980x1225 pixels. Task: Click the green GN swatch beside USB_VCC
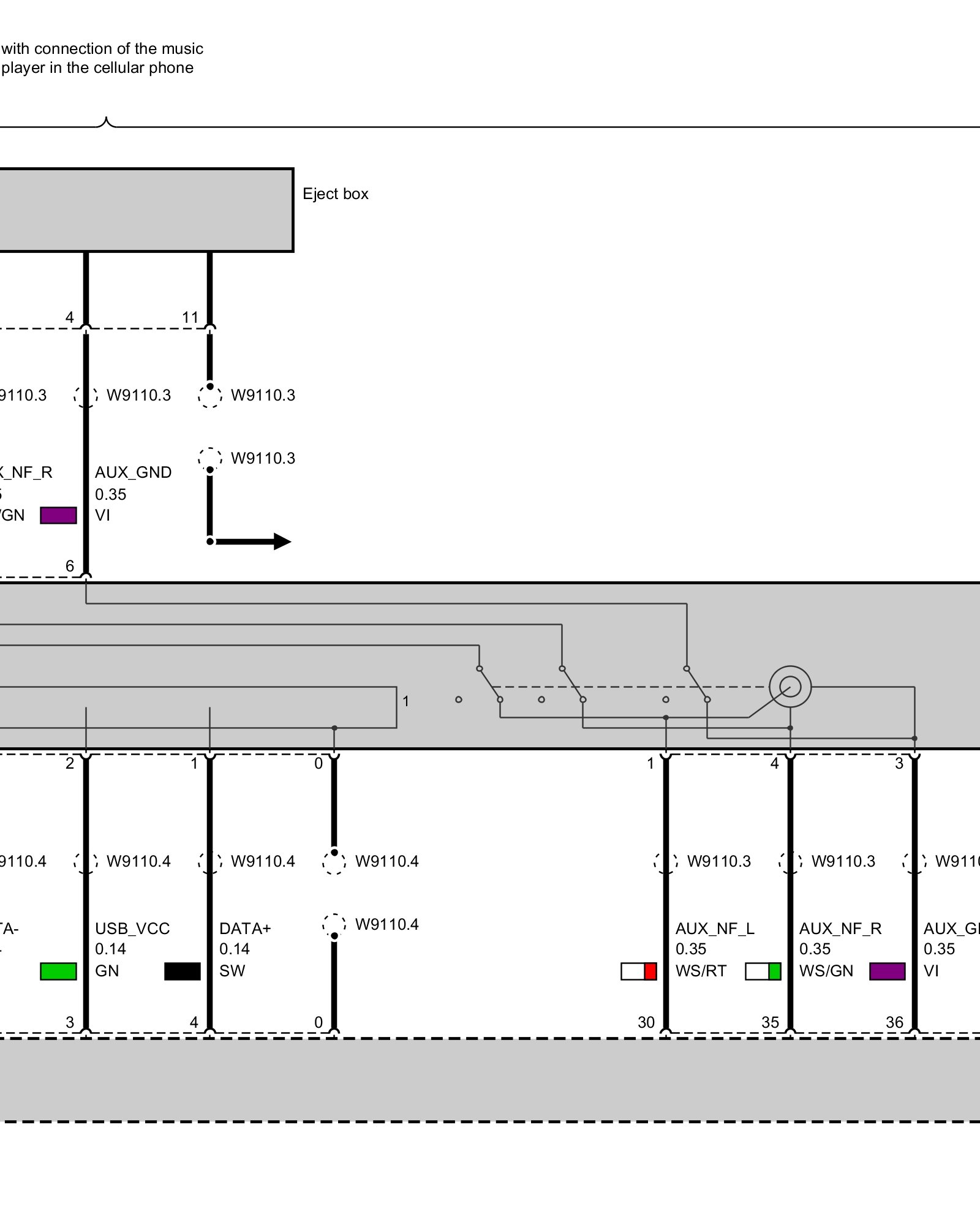[x=58, y=971]
